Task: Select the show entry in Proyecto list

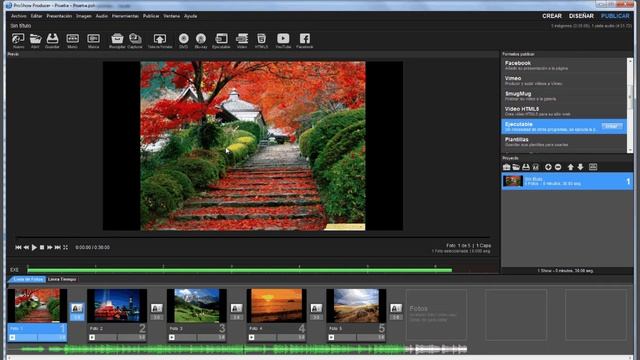Action: [567, 181]
